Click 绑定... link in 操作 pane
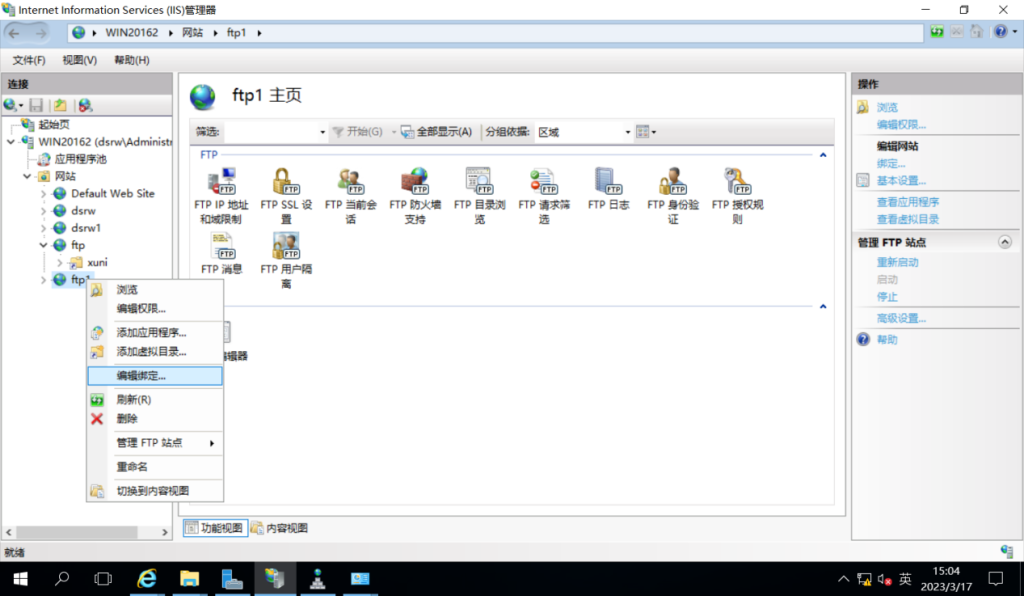 pyautogui.click(x=891, y=164)
